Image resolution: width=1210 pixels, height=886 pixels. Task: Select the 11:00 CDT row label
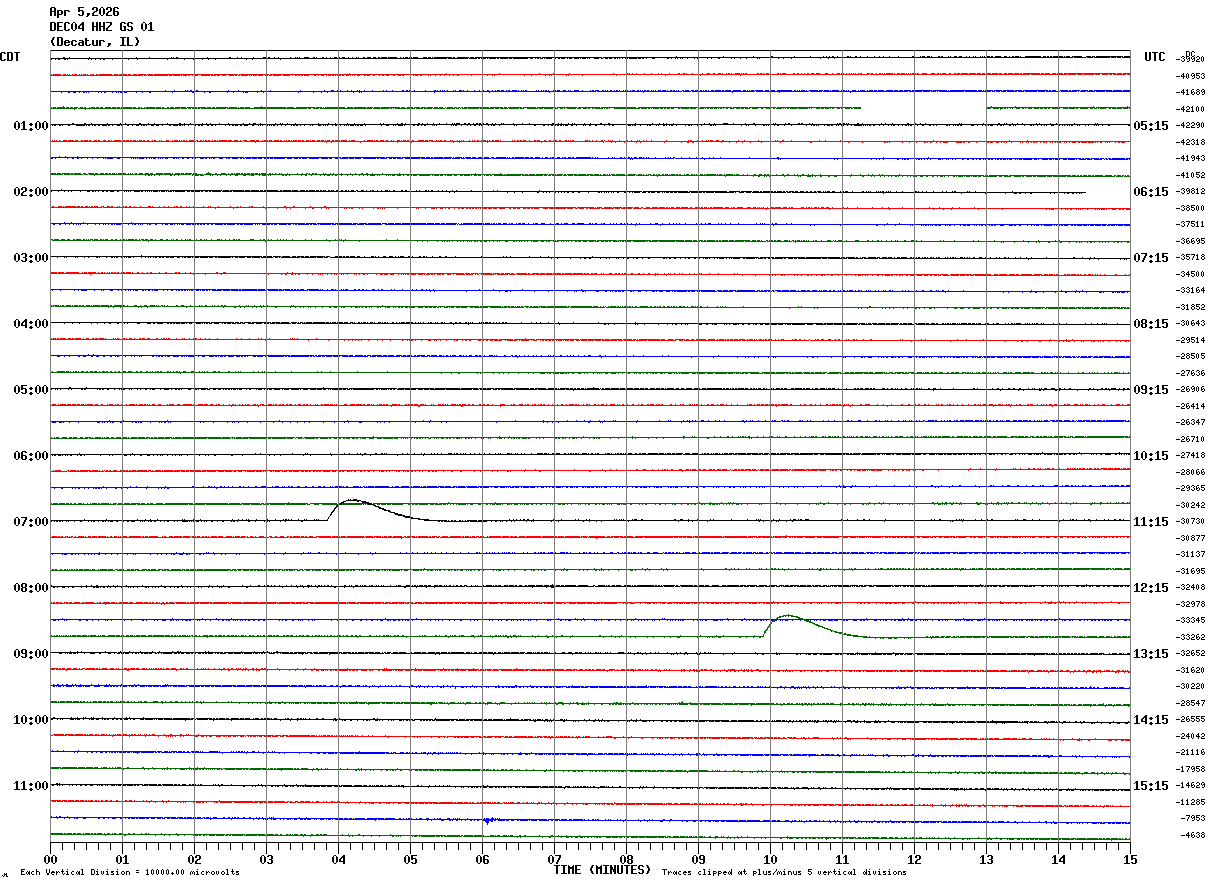pos(31,786)
